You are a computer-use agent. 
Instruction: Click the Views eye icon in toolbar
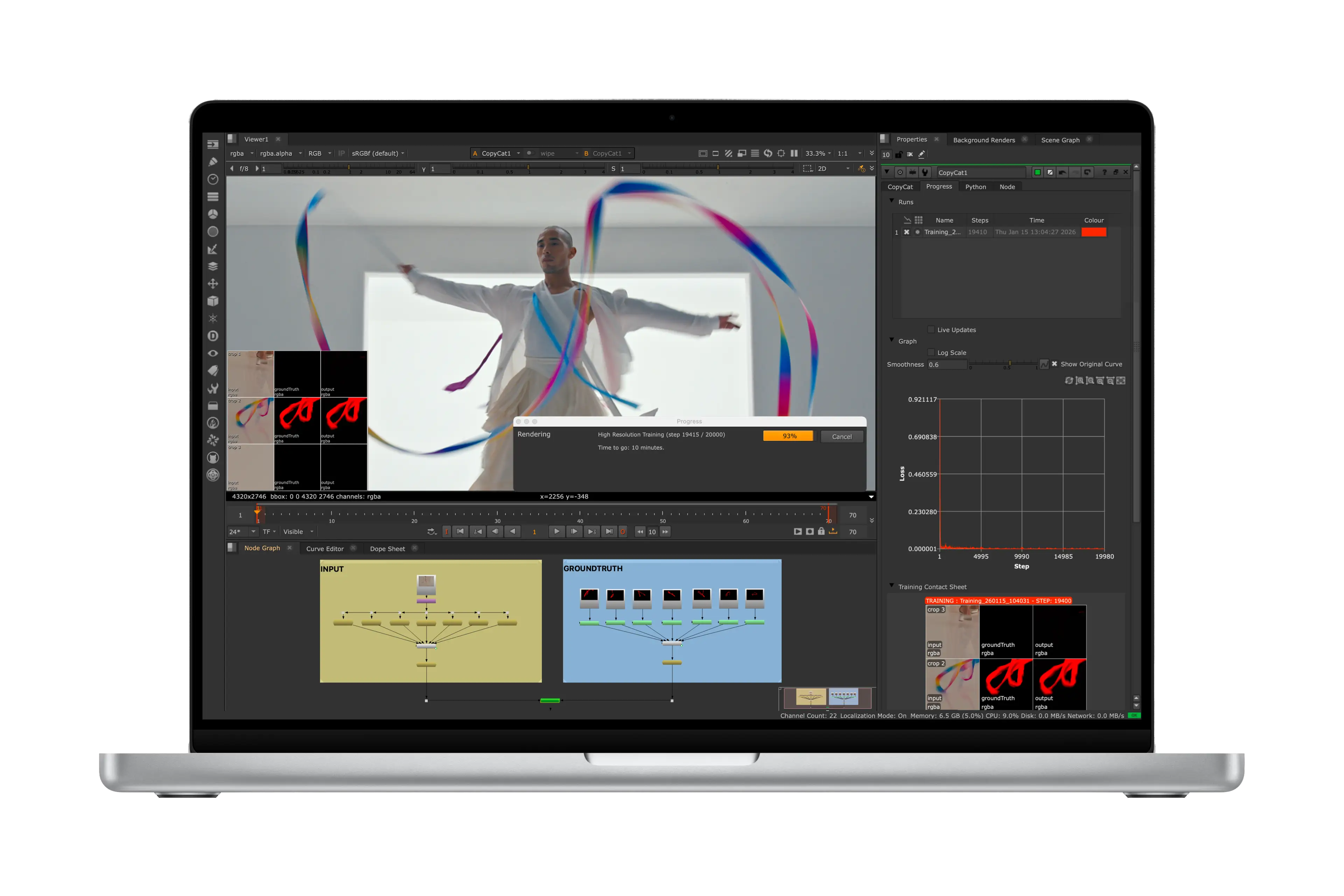click(x=212, y=353)
